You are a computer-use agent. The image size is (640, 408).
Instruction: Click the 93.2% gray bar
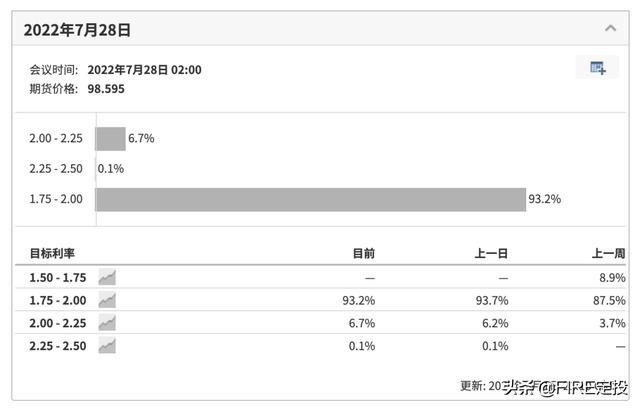pos(311,200)
